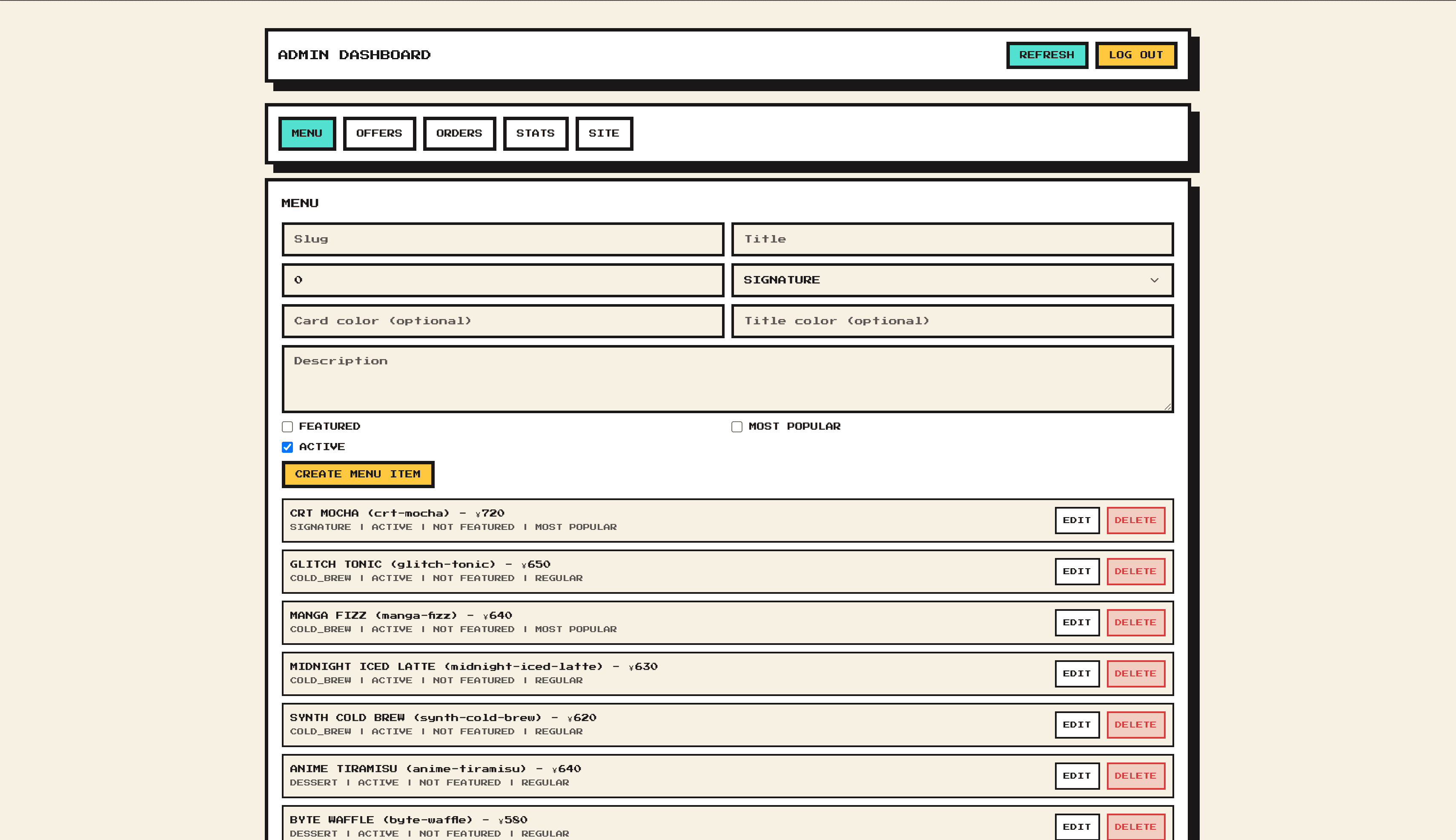Edit the Manga Fizz entry
The width and height of the screenshot is (1456, 840).
1077,622
